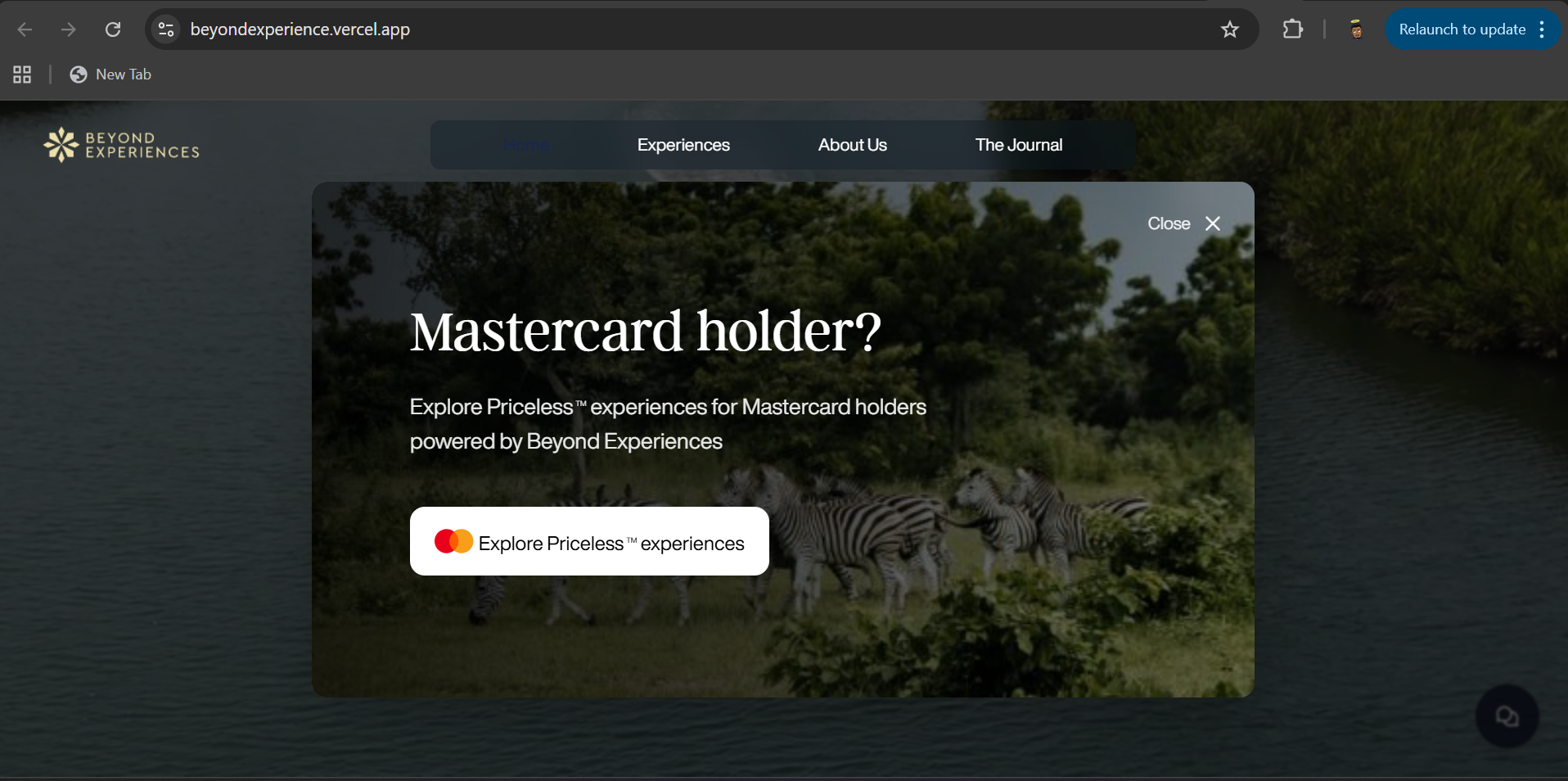Viewport: 1568px width, 781px height.
Task: Go to the Experiences menu item
Action: (x=683, y=145)
